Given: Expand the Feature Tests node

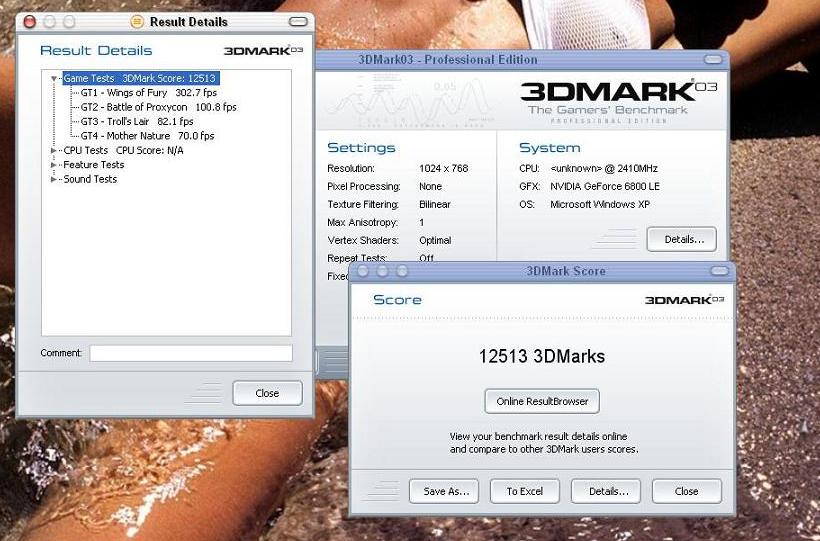Looking at the screenshot, I should click(x=53, y=165).
